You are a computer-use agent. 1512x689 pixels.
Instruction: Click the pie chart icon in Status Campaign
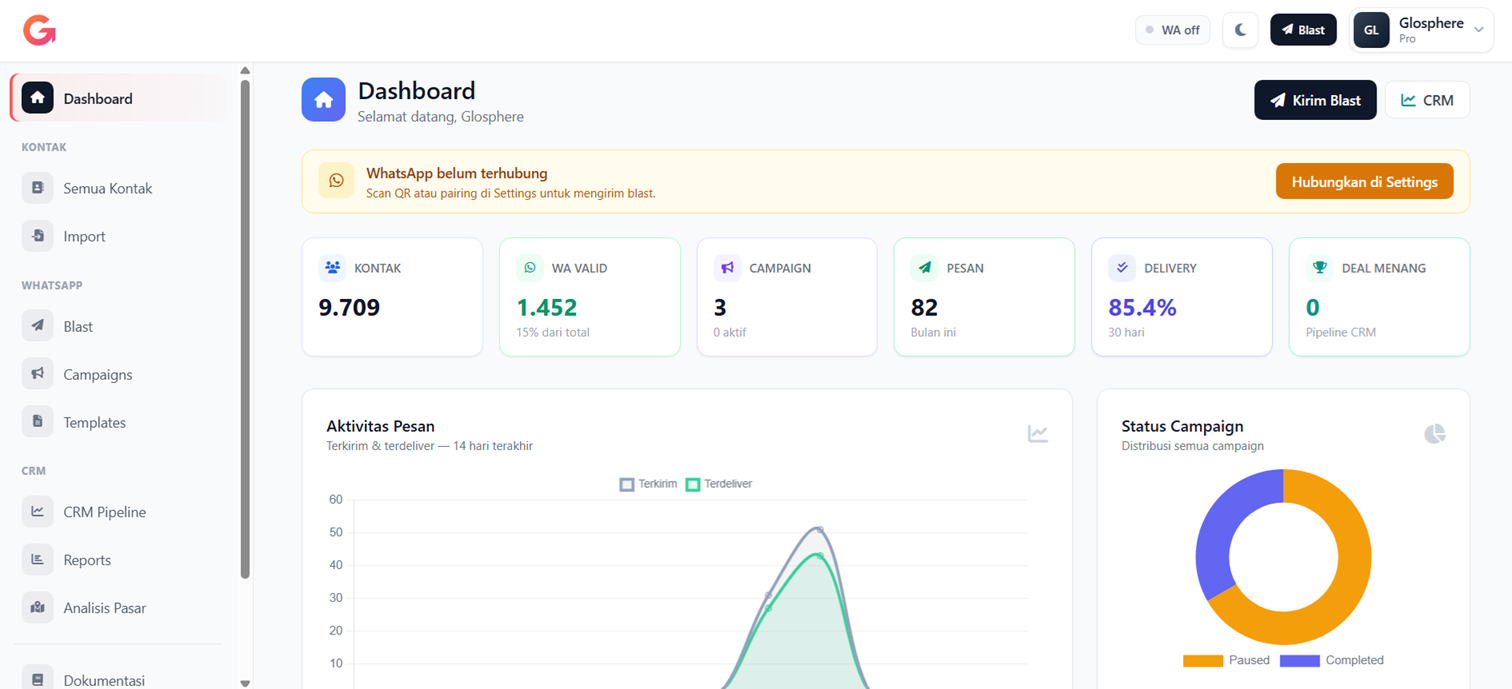1435,434
